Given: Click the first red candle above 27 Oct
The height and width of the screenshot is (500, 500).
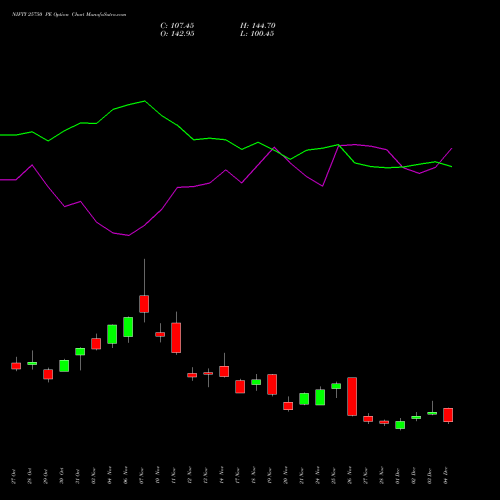Looking at the screenshot, I should tap(16, 366).
